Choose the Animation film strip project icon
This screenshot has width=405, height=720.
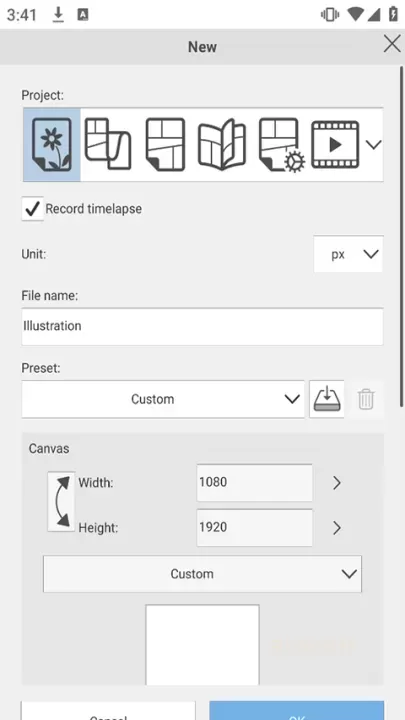(x=335, y=145)
